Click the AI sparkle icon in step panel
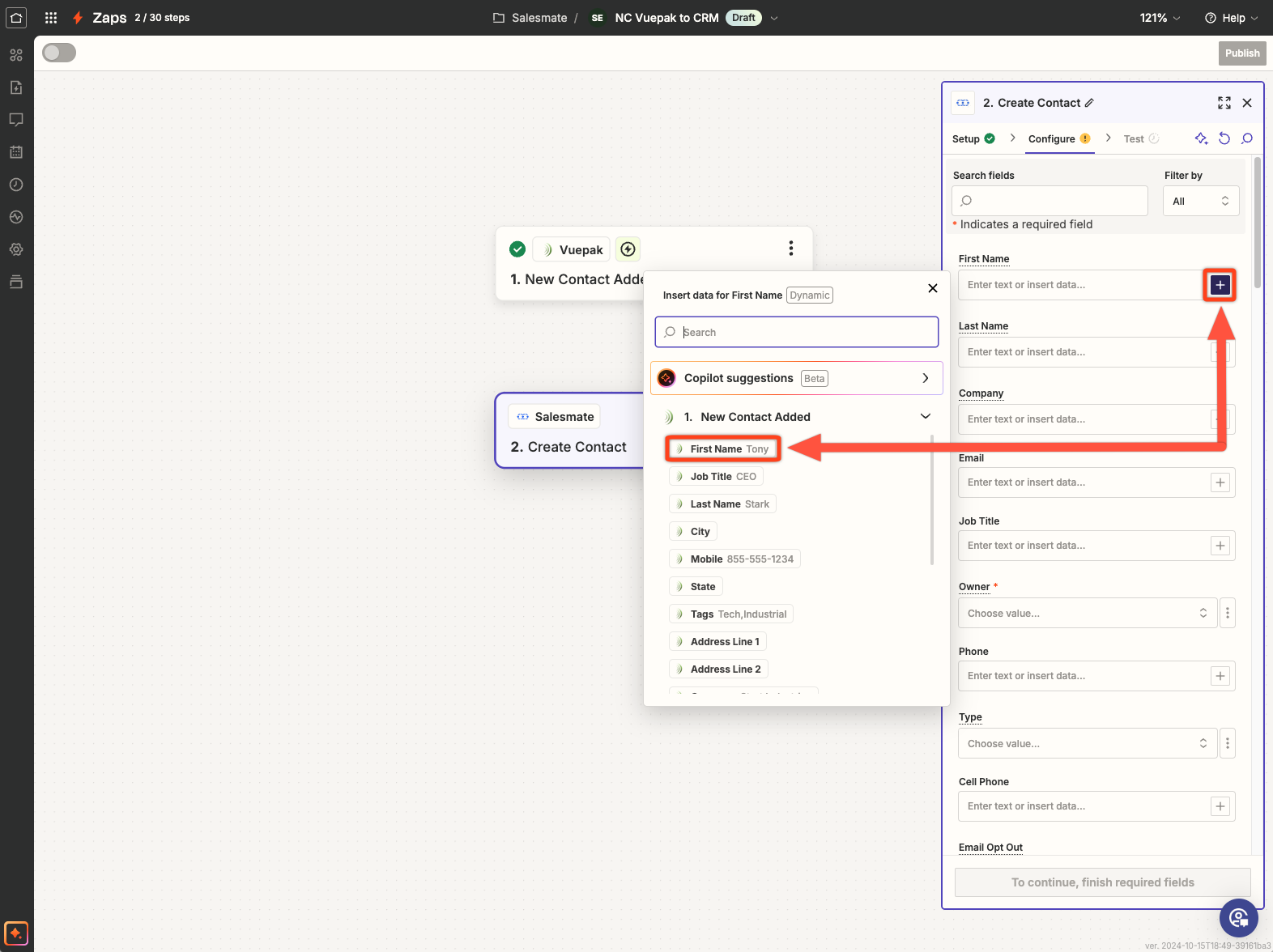 point(1201,138)
